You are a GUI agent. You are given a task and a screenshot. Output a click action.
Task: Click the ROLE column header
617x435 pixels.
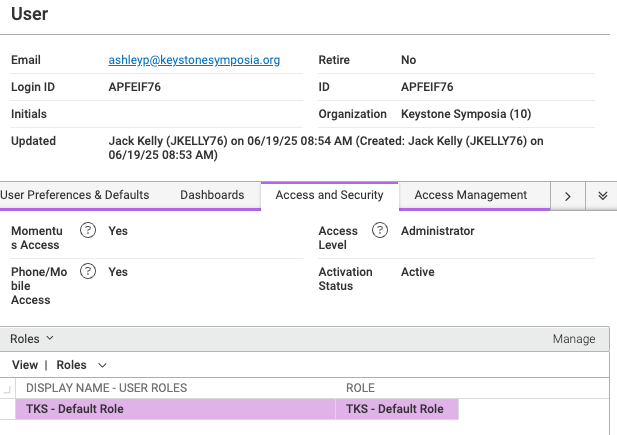pyautogui.click(x=360, y=387)
